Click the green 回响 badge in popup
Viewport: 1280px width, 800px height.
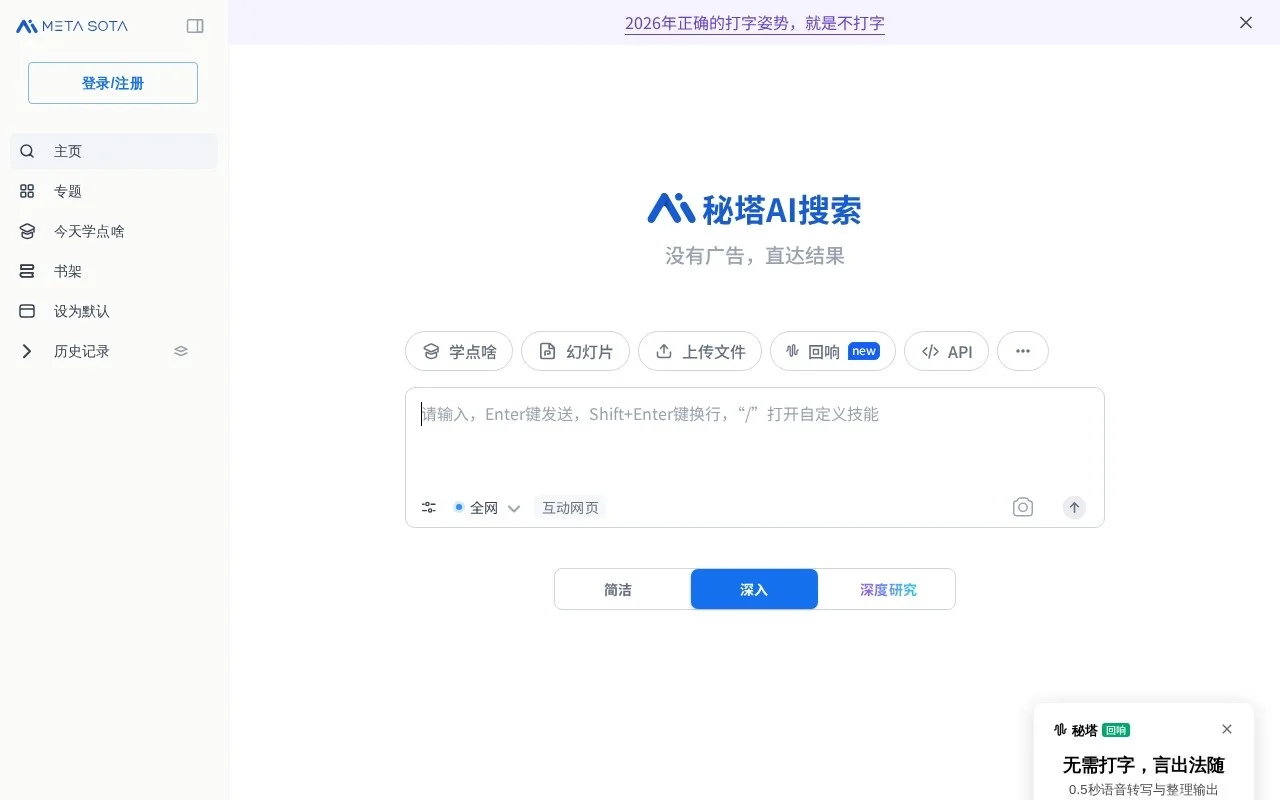tap(1116, 730)
